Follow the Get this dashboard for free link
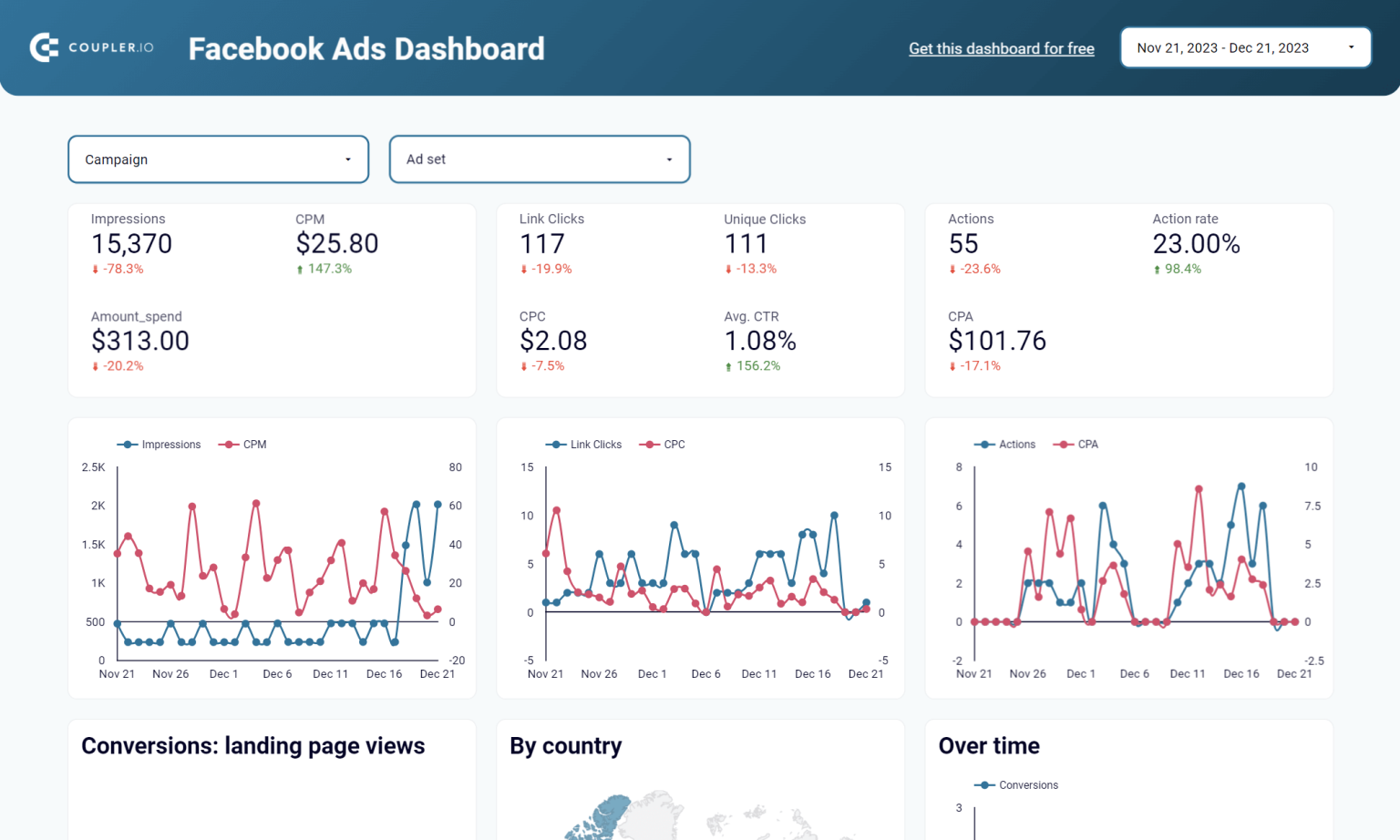The width and height of the screenshot is (1400, 840). pyautogui.click(x=1001, y=48)
